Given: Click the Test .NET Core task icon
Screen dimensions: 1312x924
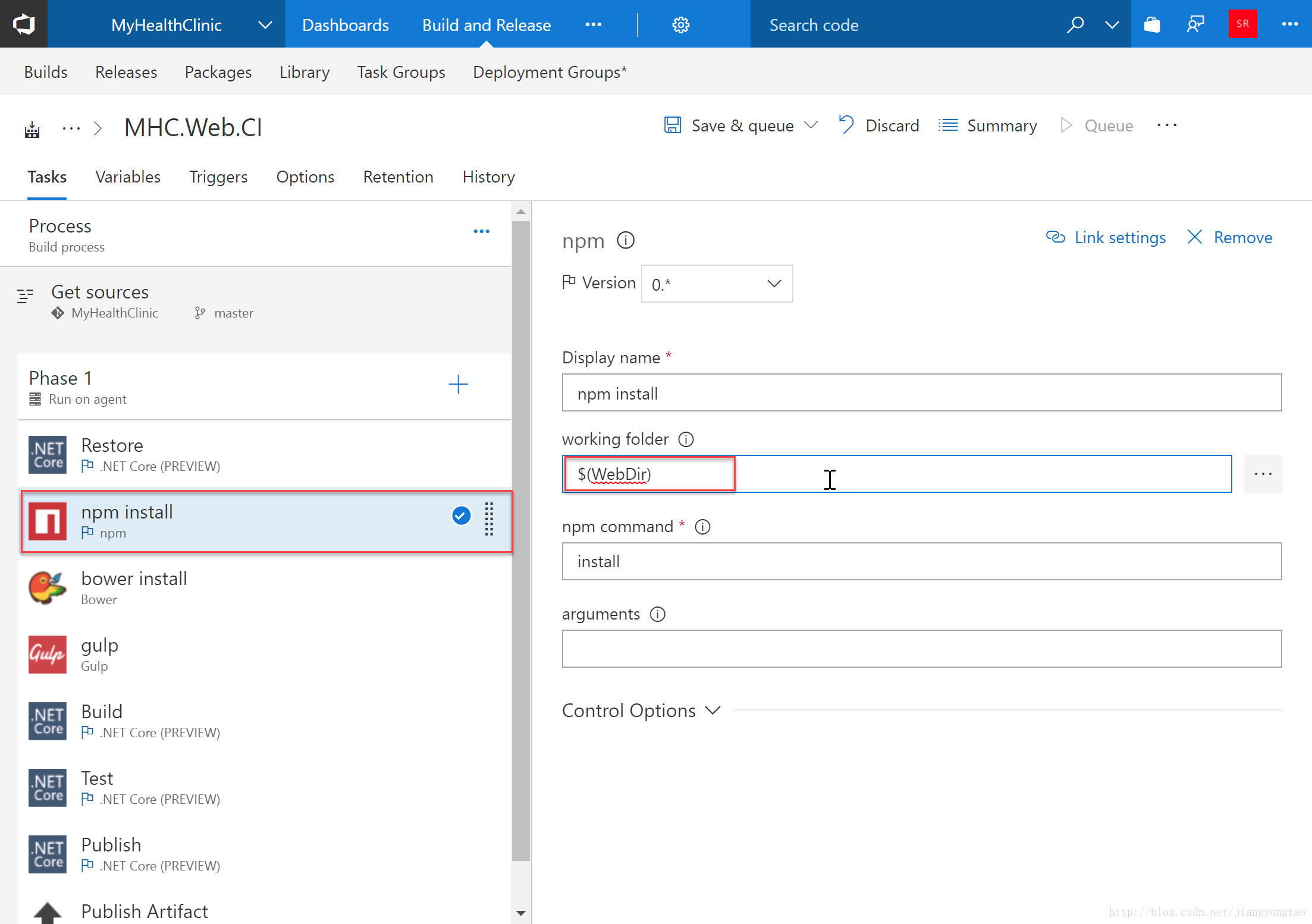Looking at the screenshot, I should click(48, 786).
